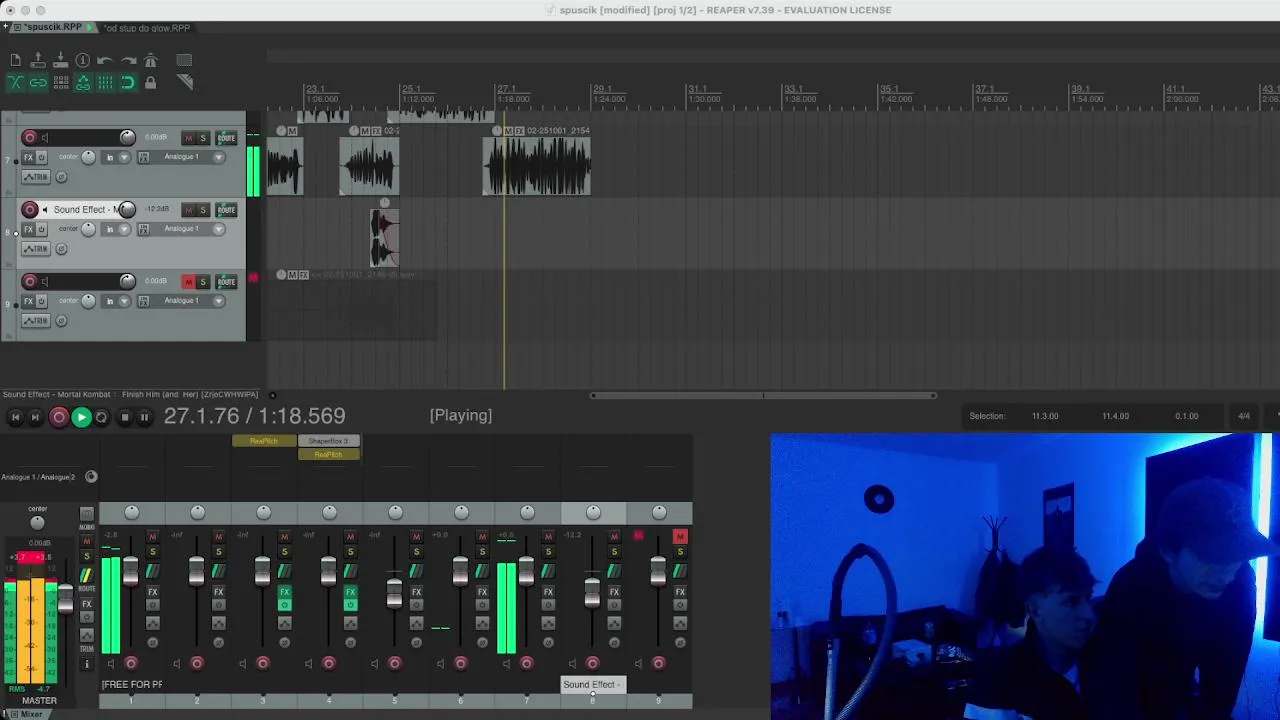Image resolution: width=1280 pixels, height=720 pixels.
Task: Pause playback with the transport Pause button
Action: pos(144,417)
